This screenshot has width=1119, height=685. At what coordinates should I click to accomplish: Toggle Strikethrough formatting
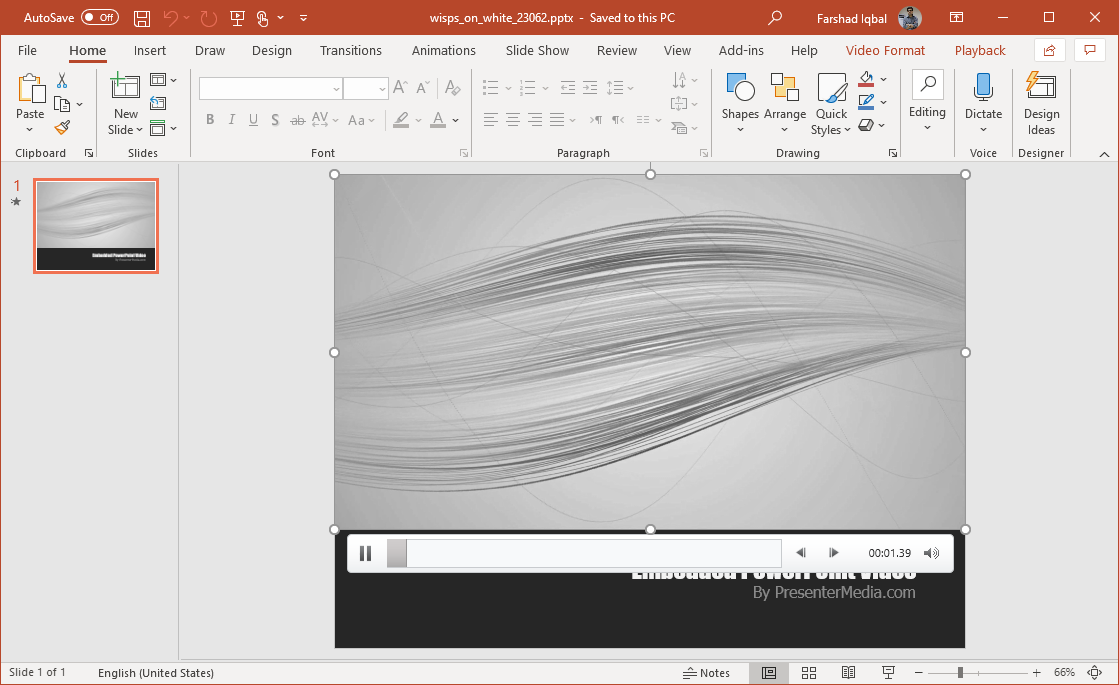point(298,120)
